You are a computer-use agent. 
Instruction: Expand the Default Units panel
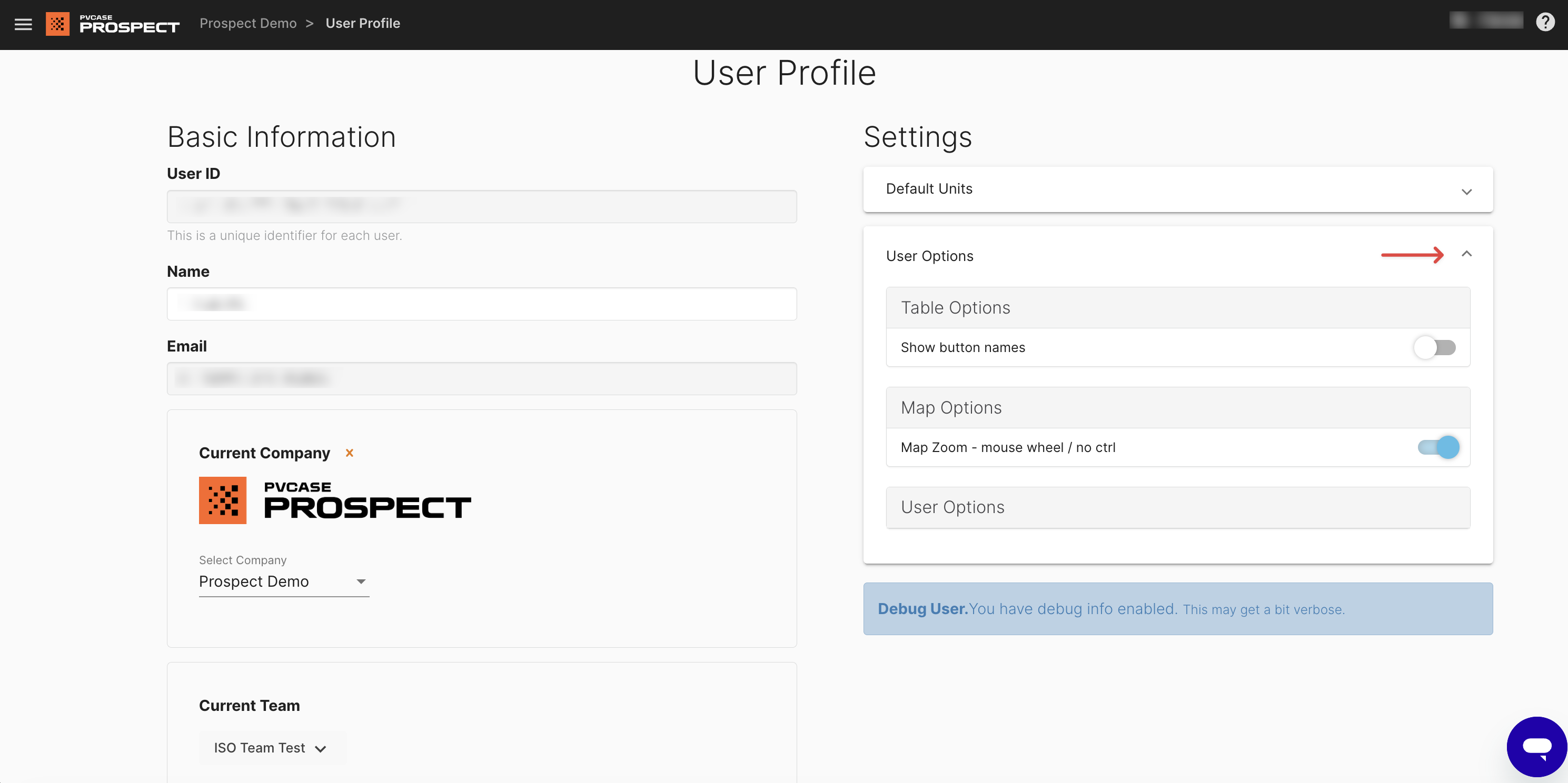[1178, 189]
